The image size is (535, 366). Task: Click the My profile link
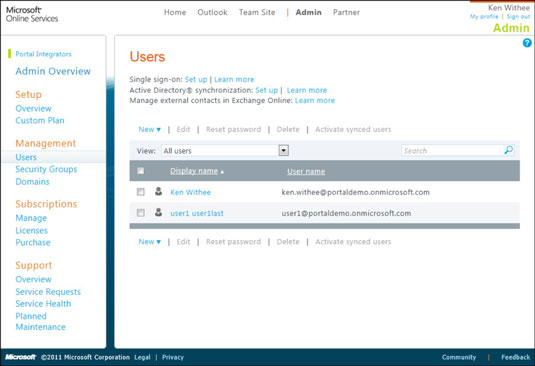click(484, 17)
